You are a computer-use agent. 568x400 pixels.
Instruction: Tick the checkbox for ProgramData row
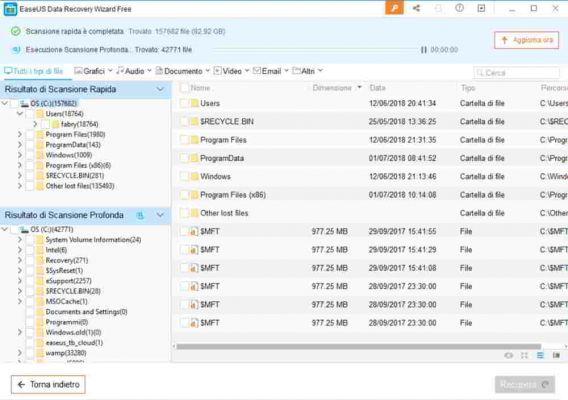point(184,158)
